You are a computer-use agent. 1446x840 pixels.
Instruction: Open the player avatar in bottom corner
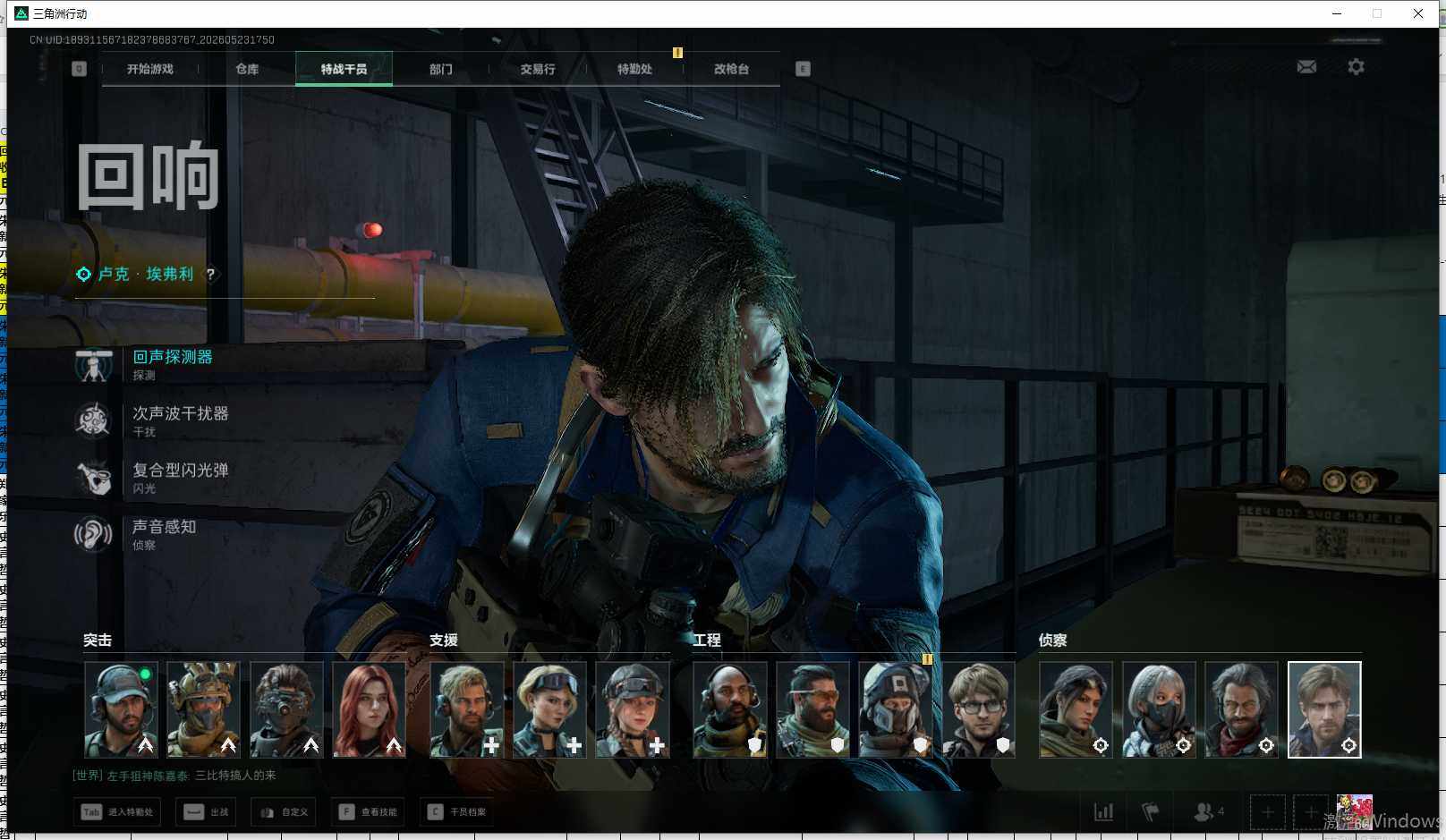click(1355, 812)
